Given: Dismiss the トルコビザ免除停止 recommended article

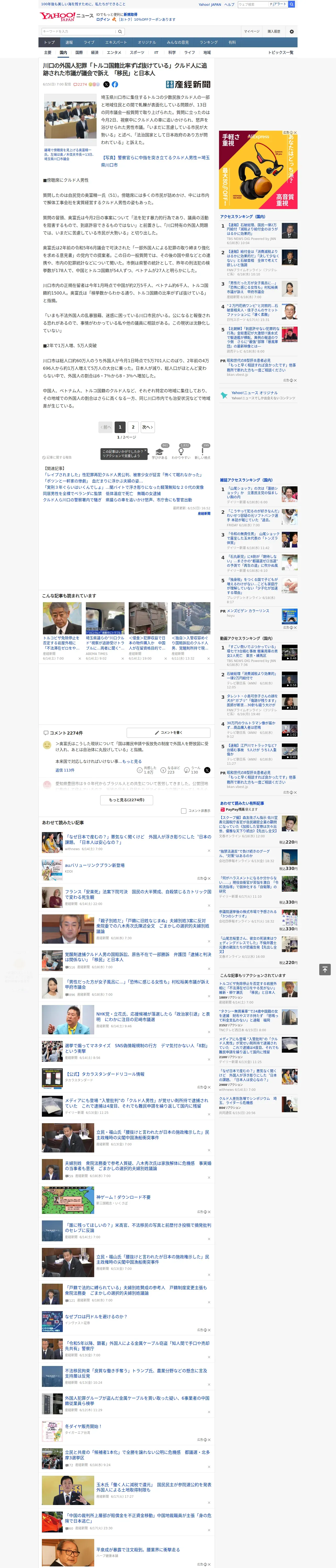Looking at the screenshot, I should point(80,659).
